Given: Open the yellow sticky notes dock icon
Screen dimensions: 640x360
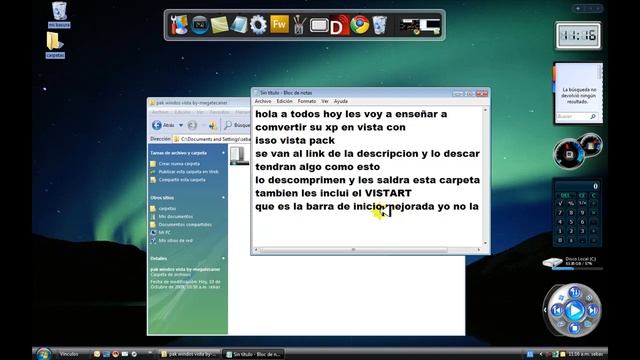Looking at the screenshot, I should [219, 25].
